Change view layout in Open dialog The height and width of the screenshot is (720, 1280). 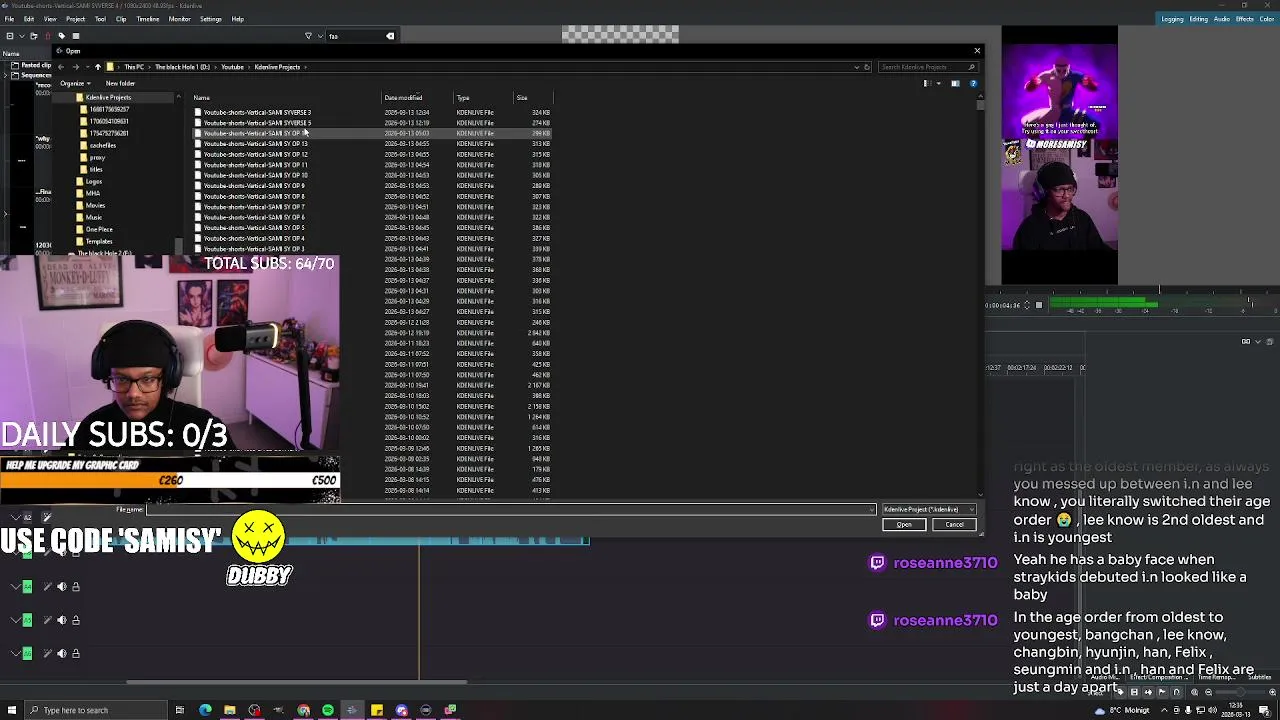pyautogui.click(x=927, y=83)
